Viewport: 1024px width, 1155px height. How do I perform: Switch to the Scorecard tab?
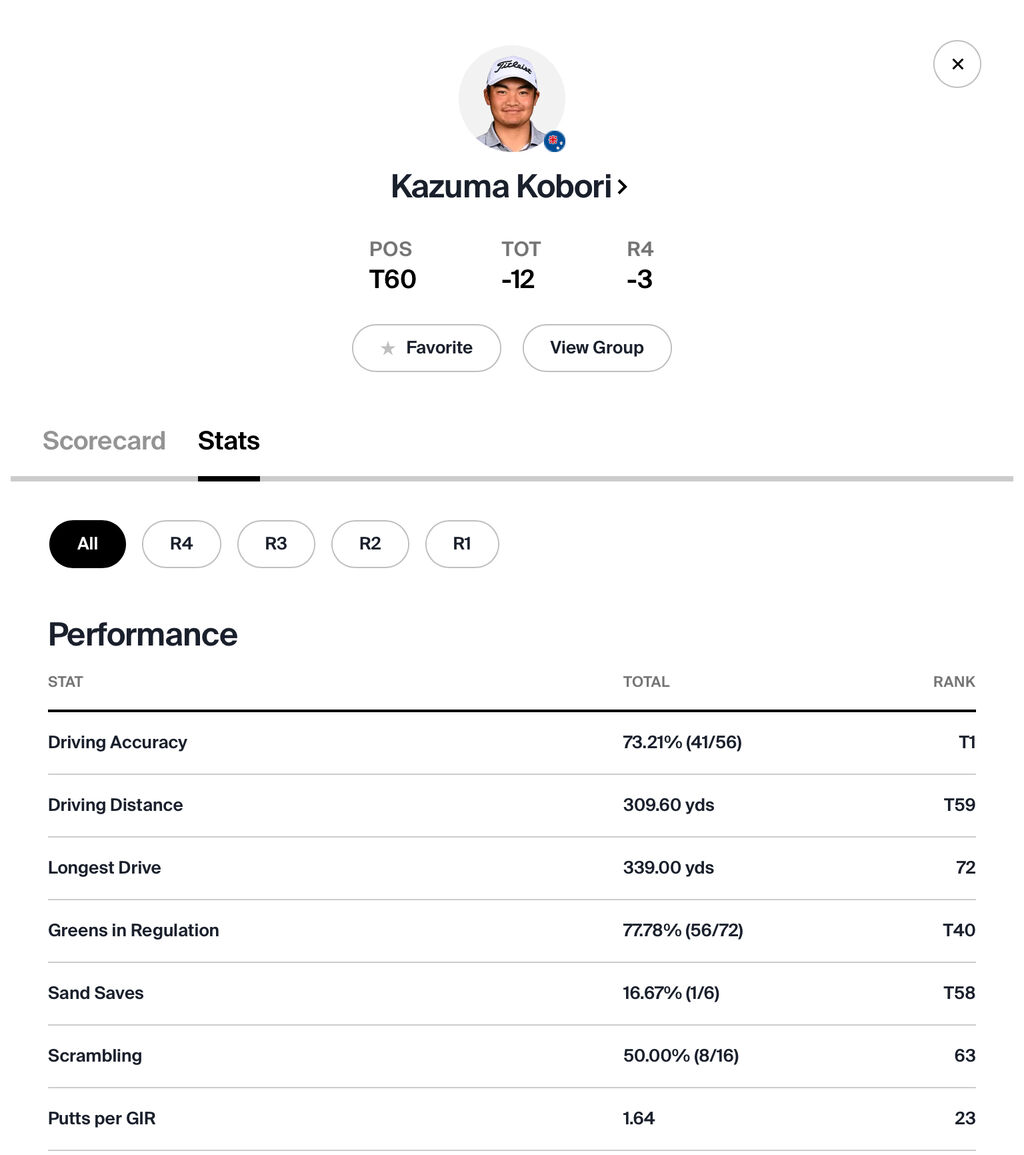coord(104,440)
